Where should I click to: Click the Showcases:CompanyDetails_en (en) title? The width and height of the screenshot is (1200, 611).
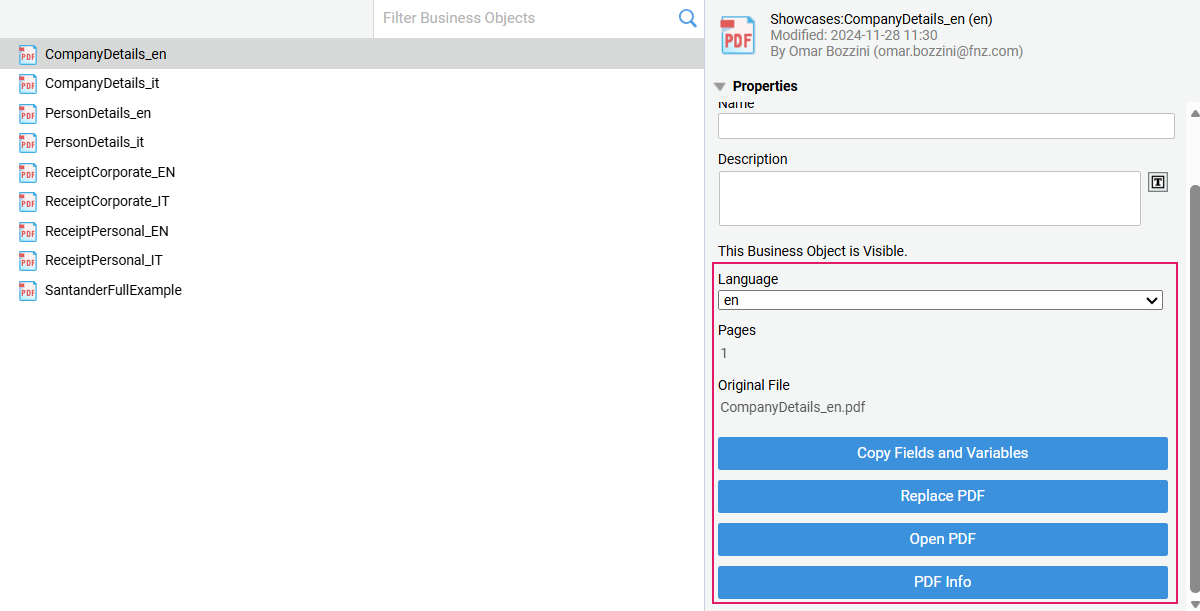tap(881, 19)
